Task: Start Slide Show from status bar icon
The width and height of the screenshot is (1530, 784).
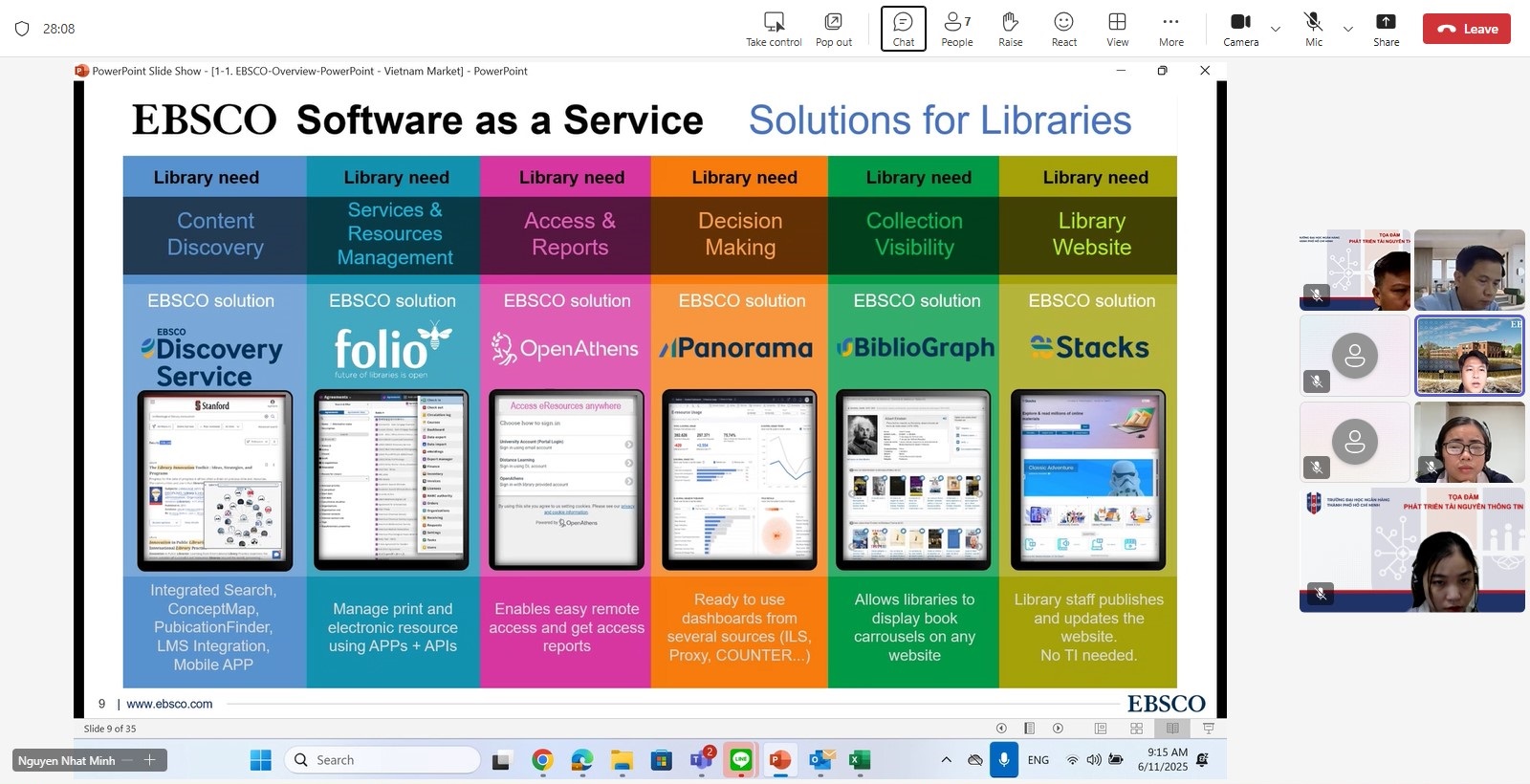Action: pyautogui.click(x=1208, y=728)
